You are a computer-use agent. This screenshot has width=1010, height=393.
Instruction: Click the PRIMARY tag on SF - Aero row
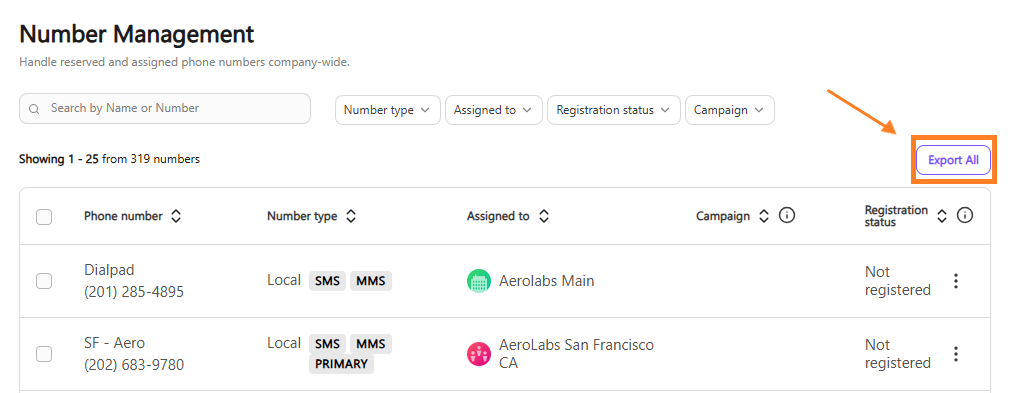click(x=341, y=364)
